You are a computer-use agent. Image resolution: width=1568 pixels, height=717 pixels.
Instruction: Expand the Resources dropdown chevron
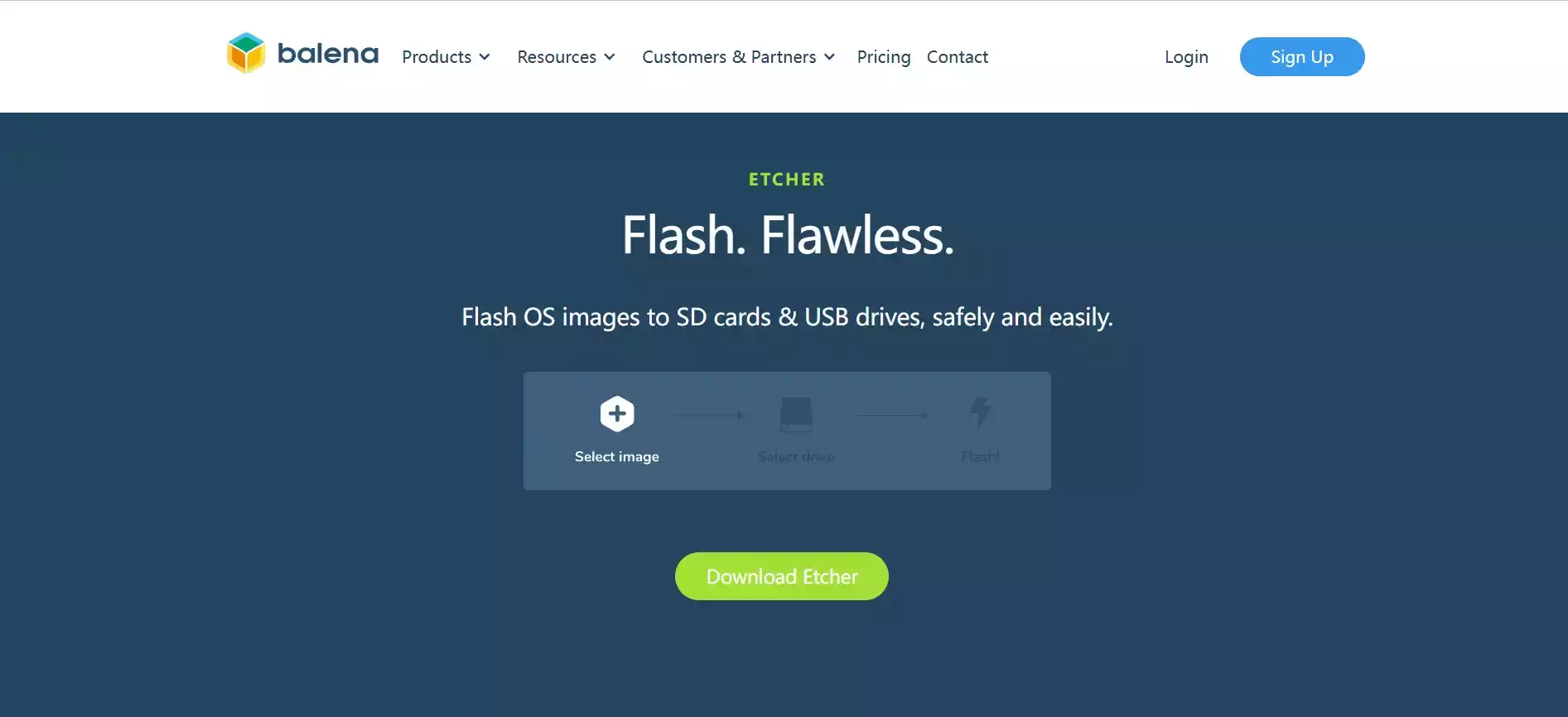point(610,57)
